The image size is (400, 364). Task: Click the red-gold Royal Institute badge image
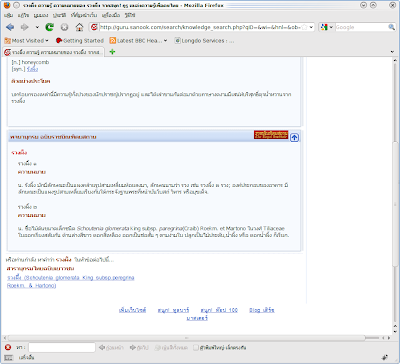click(271, 135)
